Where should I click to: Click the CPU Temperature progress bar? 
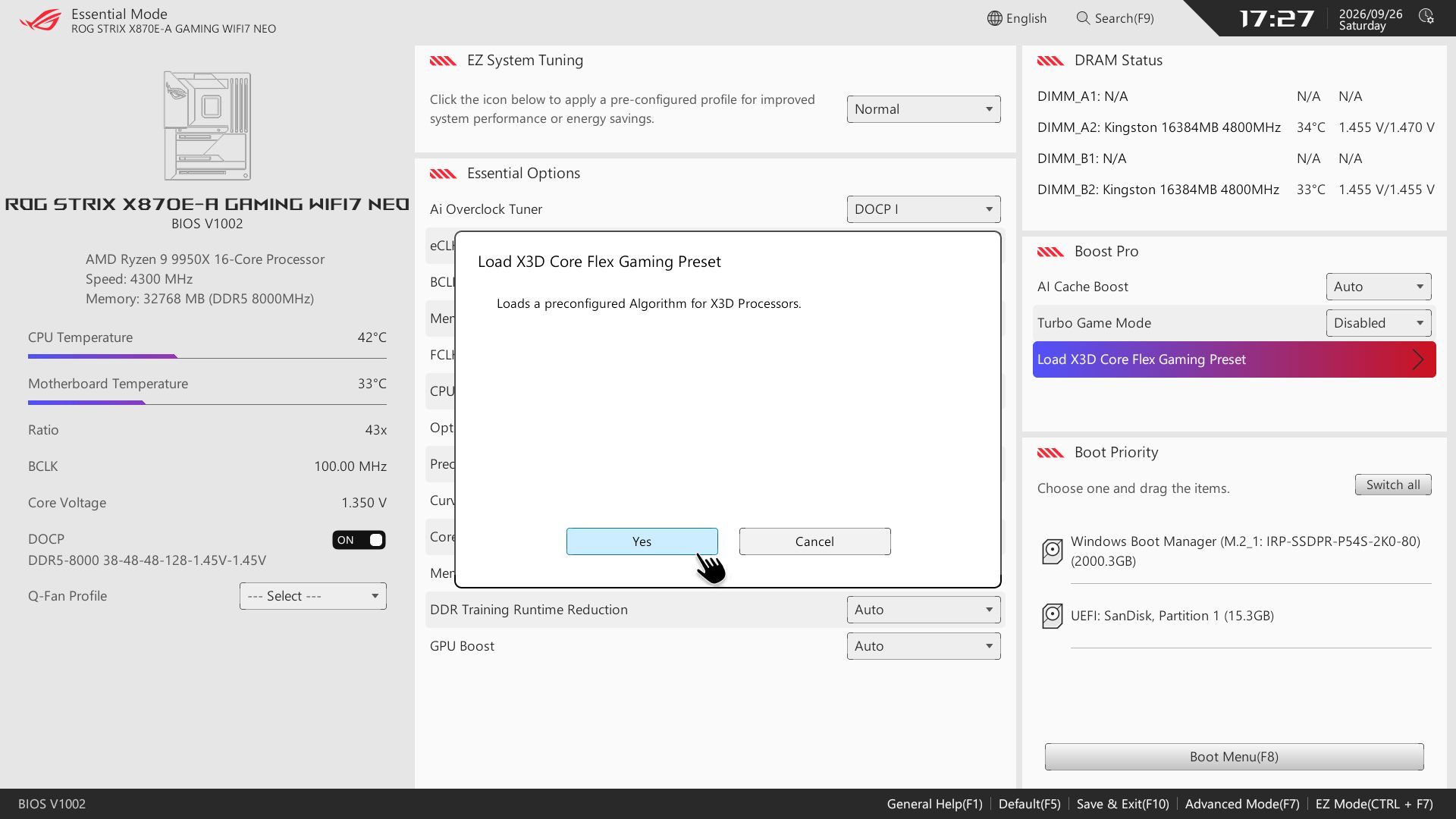click(x=207, y=356)
